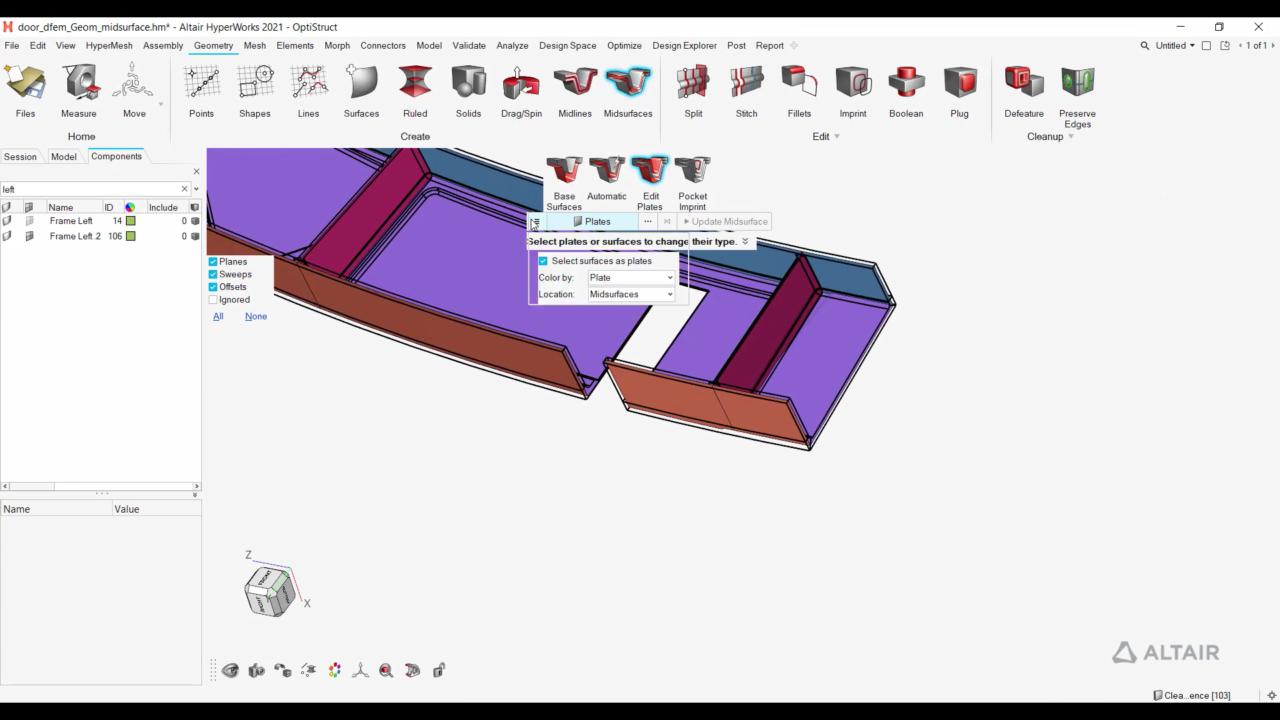Activate the Drag/Spin tool

pos(521,91)
